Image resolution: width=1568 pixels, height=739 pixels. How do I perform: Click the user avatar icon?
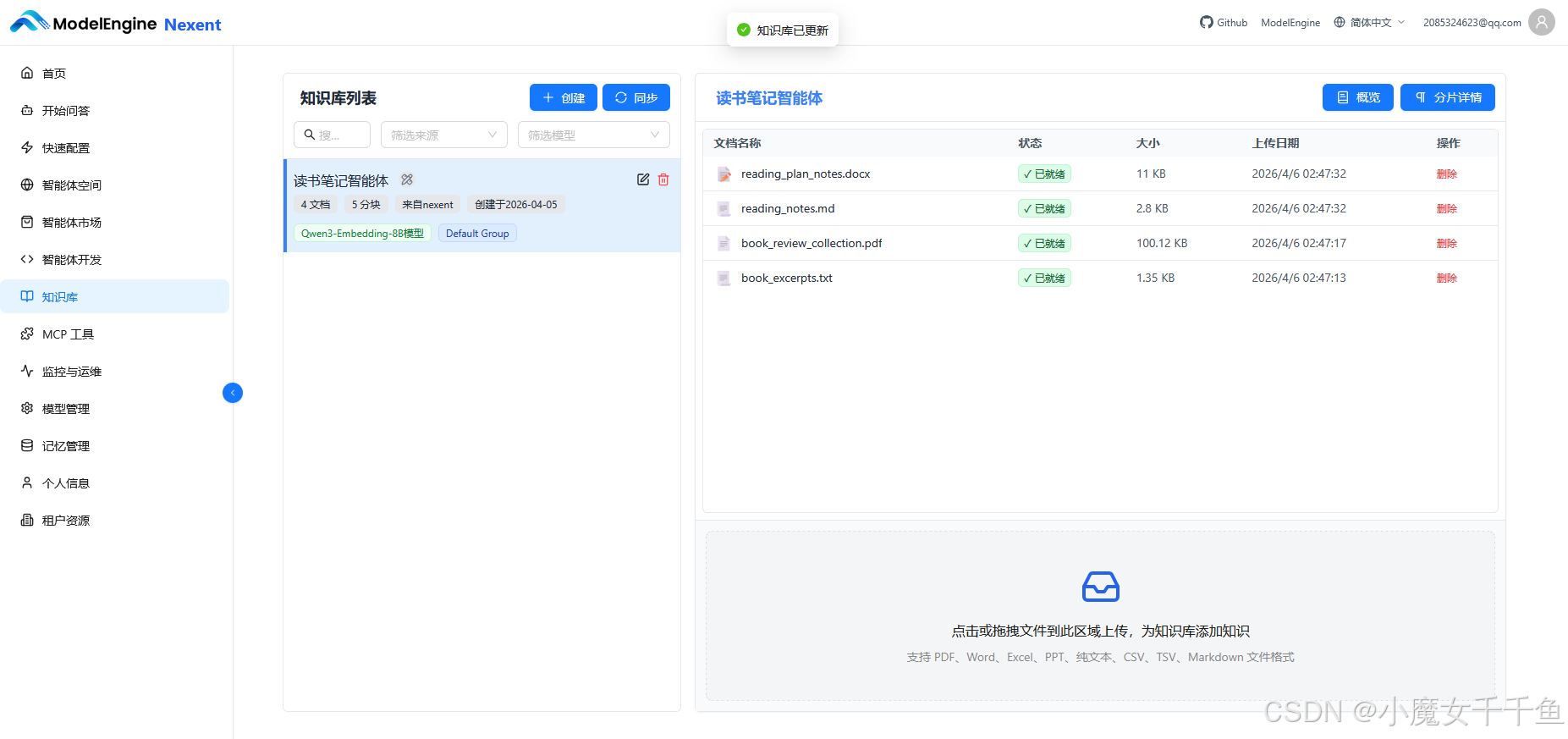coord(1542,22)
